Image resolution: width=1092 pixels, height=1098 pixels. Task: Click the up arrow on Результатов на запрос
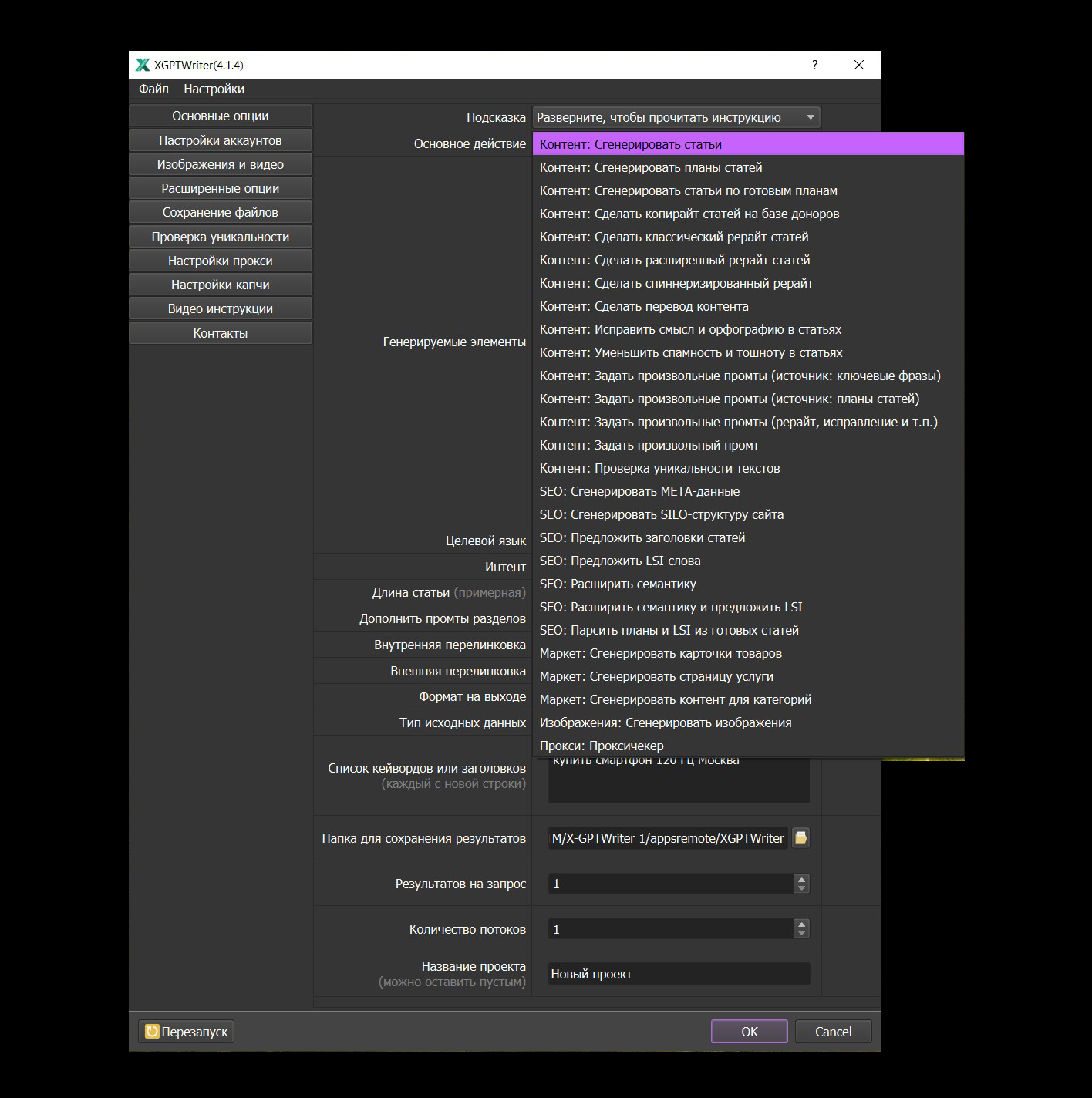(800, 879)
